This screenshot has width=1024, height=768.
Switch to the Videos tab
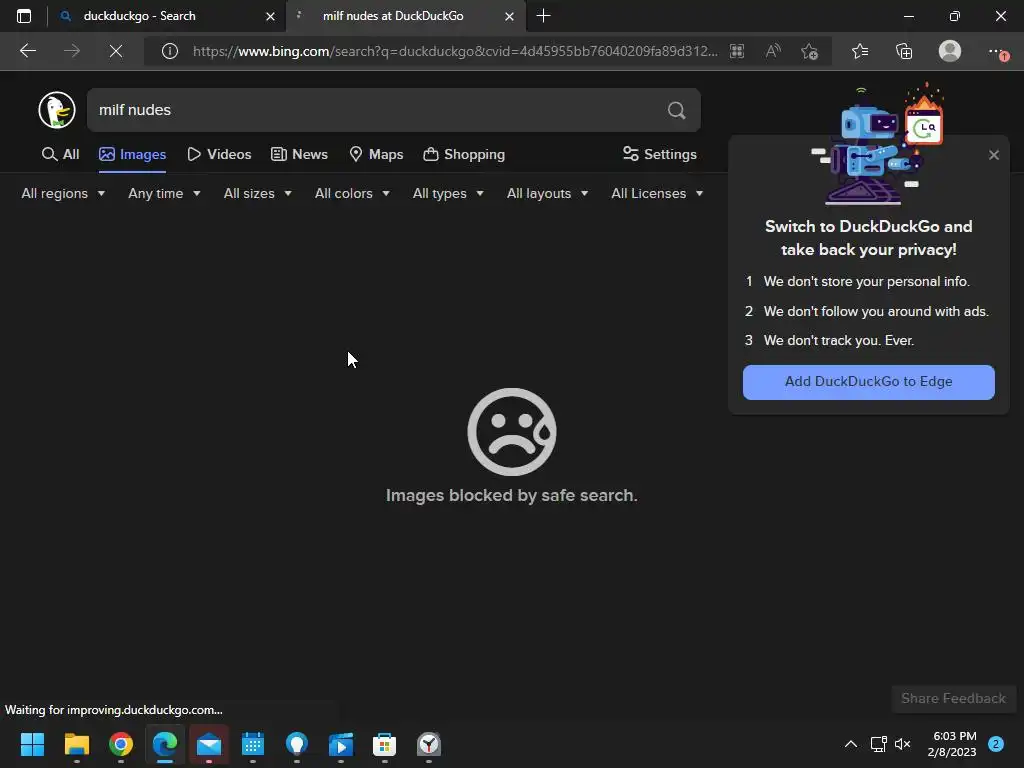[x=219, y=154]
